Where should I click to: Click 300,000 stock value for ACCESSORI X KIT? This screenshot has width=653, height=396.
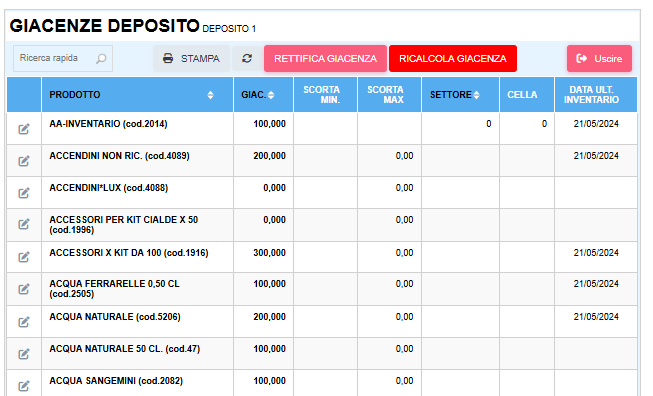coord(269,253)
